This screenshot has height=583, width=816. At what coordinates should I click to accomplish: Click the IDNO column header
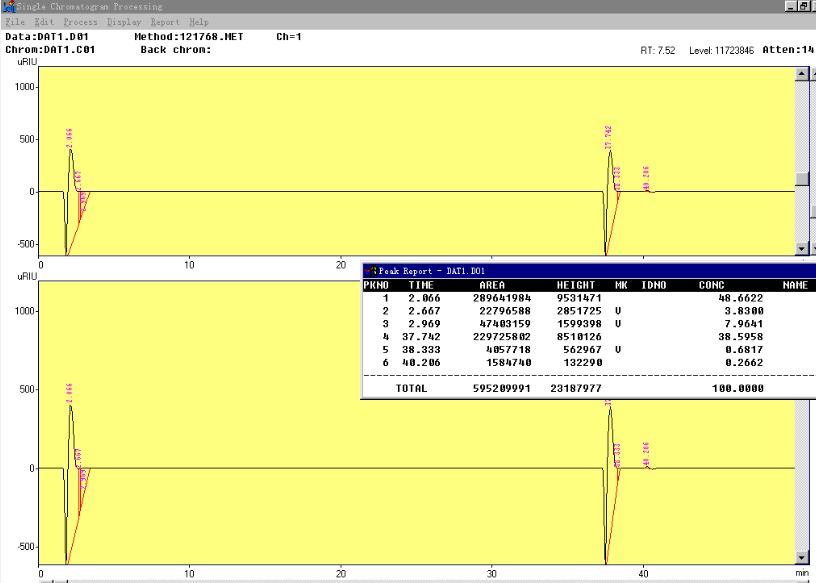point(653,285)
